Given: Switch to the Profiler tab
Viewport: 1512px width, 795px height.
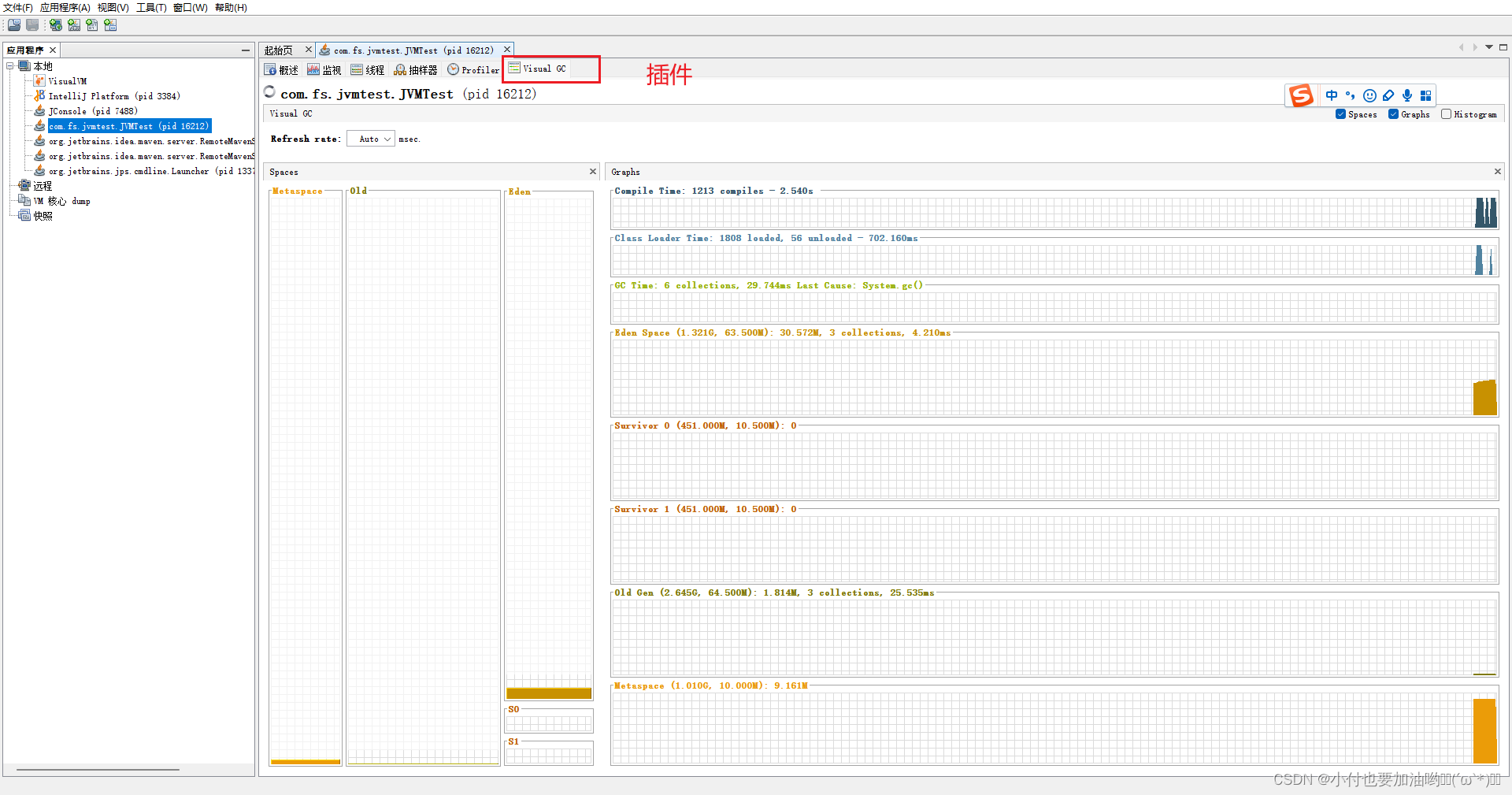Looking at the screenshot, I should 473,70.
